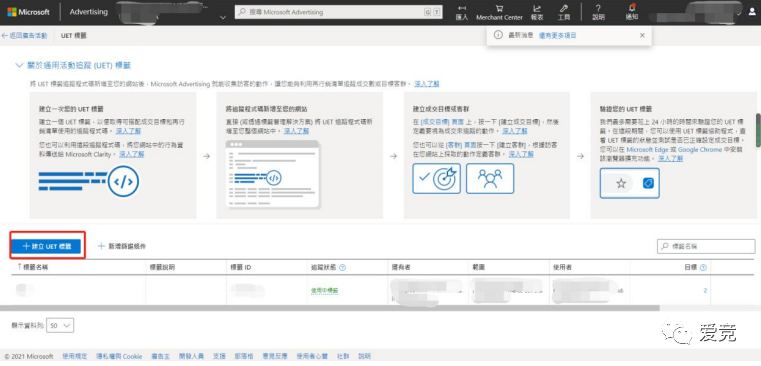Click 新增篩選條件 add filter button

point(121,246)
